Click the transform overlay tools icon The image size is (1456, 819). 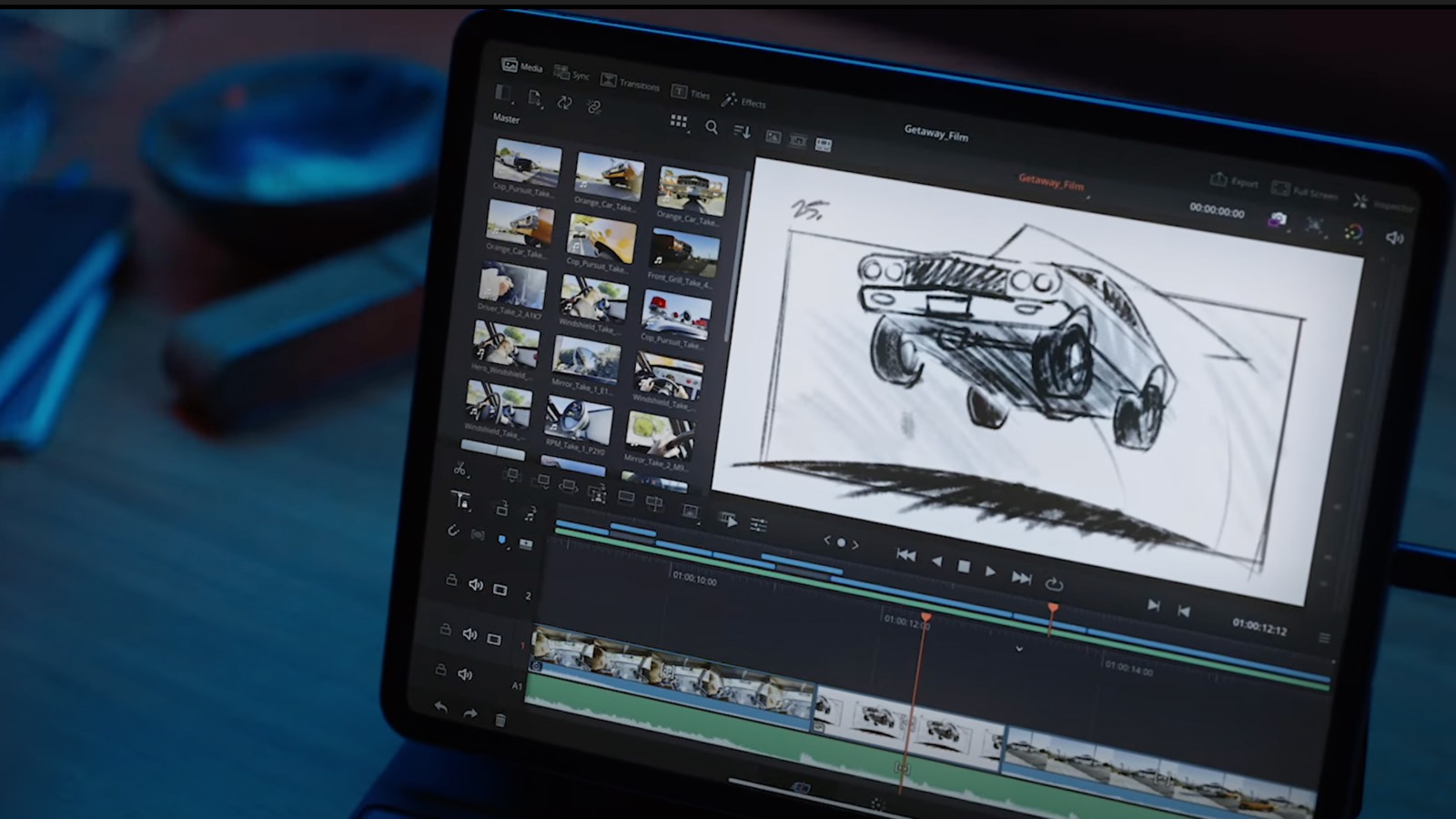coord(1315,226)
